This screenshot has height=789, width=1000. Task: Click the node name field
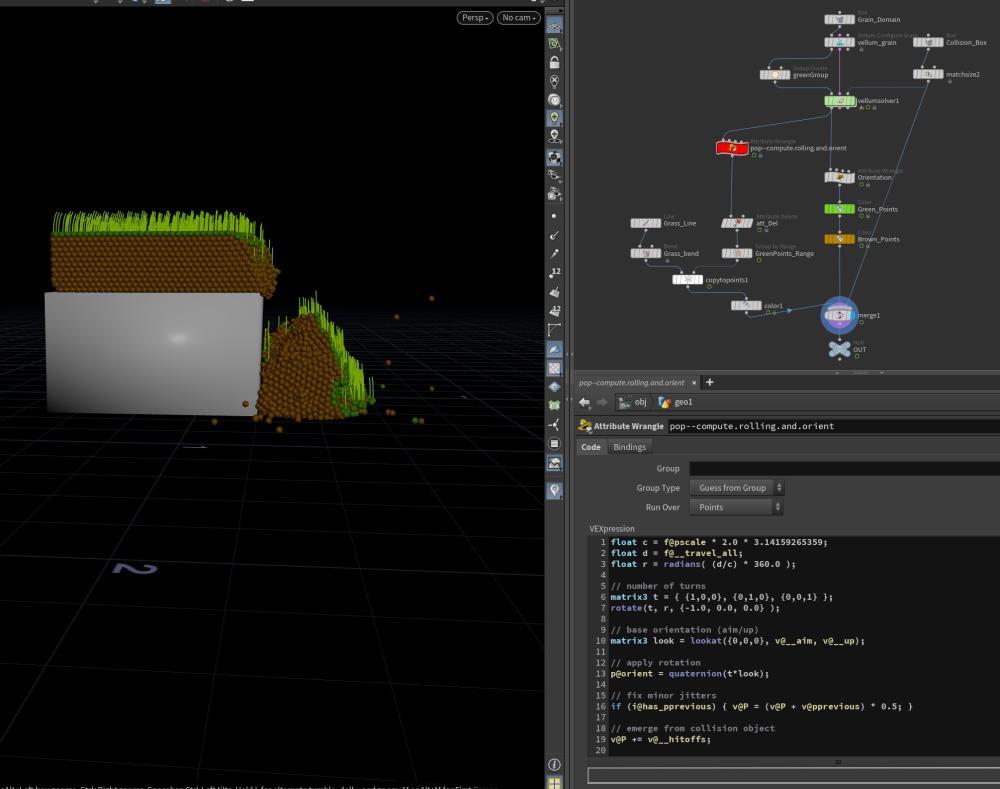[x=834, y=426]
